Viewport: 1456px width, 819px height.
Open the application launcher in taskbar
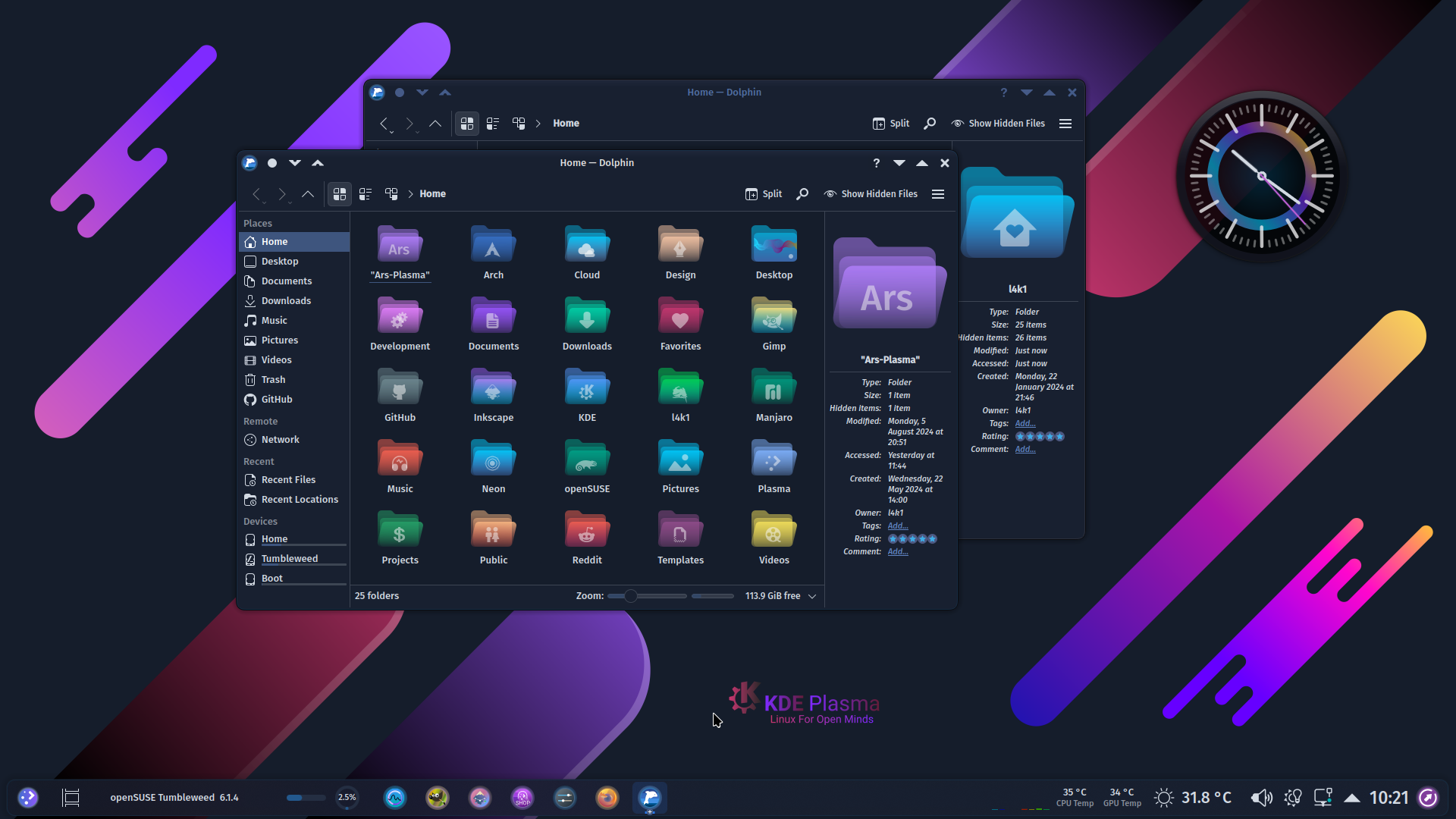28,798
